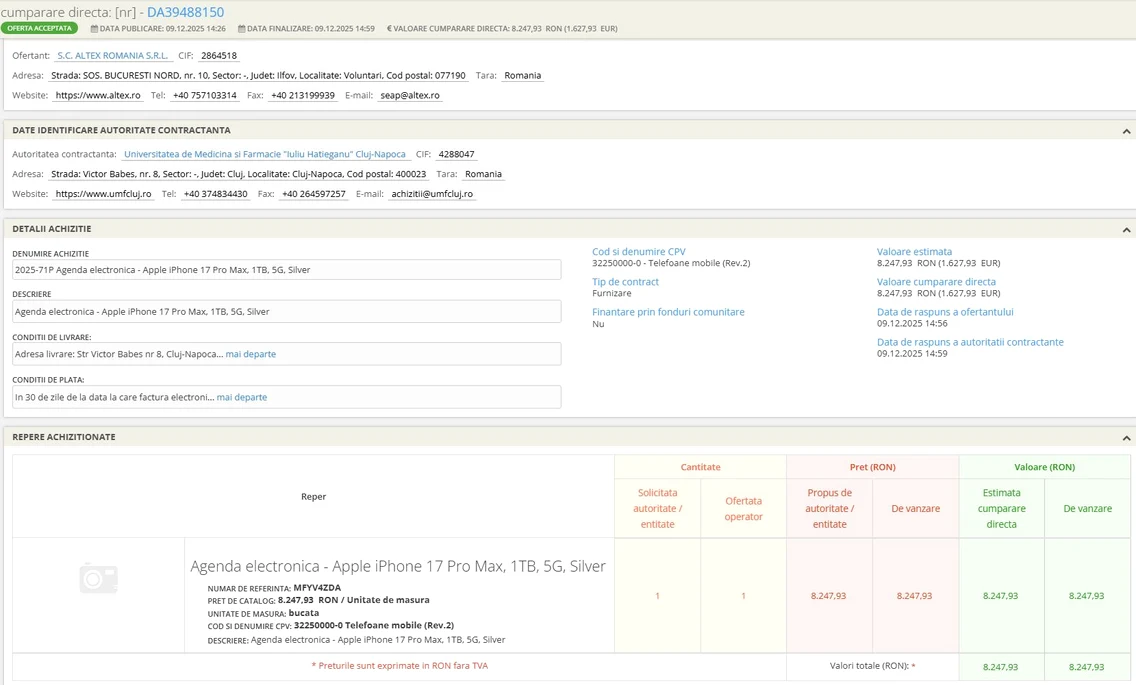Click reference number MFYV4ZDA
The image size is (1136, 685).
317,588
